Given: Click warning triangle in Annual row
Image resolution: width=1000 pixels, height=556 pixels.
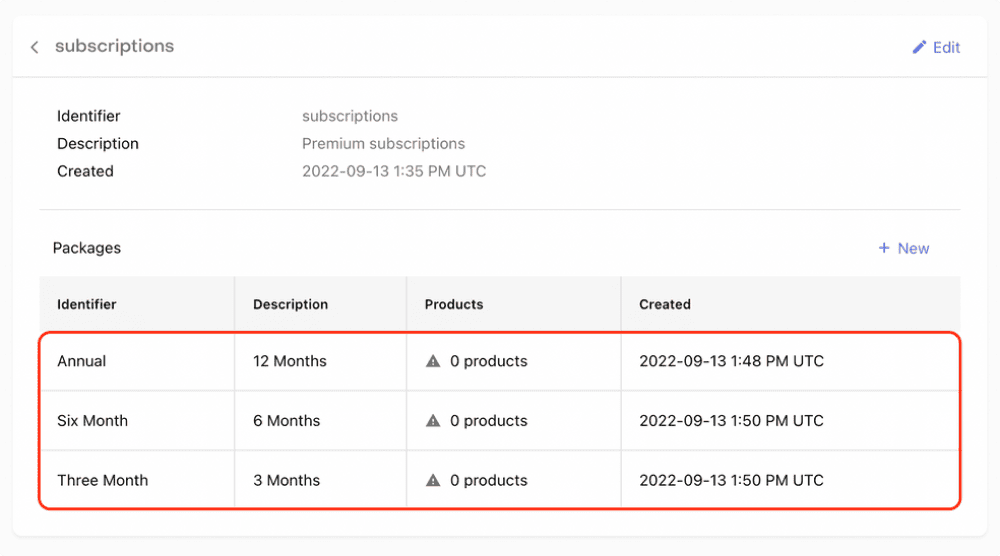Looking at the screenshot, I should tap(433, 361).
